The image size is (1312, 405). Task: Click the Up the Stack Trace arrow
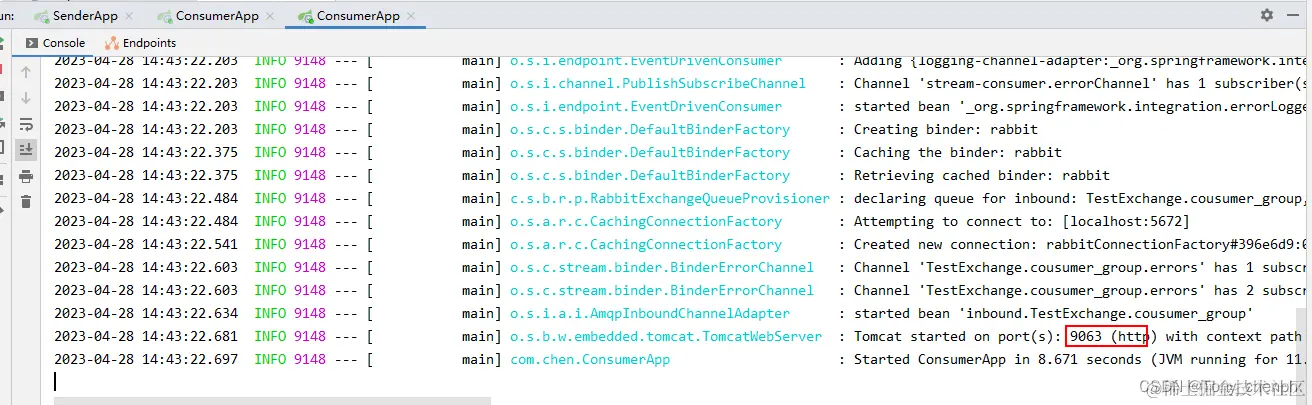click(x=26, y=72)
